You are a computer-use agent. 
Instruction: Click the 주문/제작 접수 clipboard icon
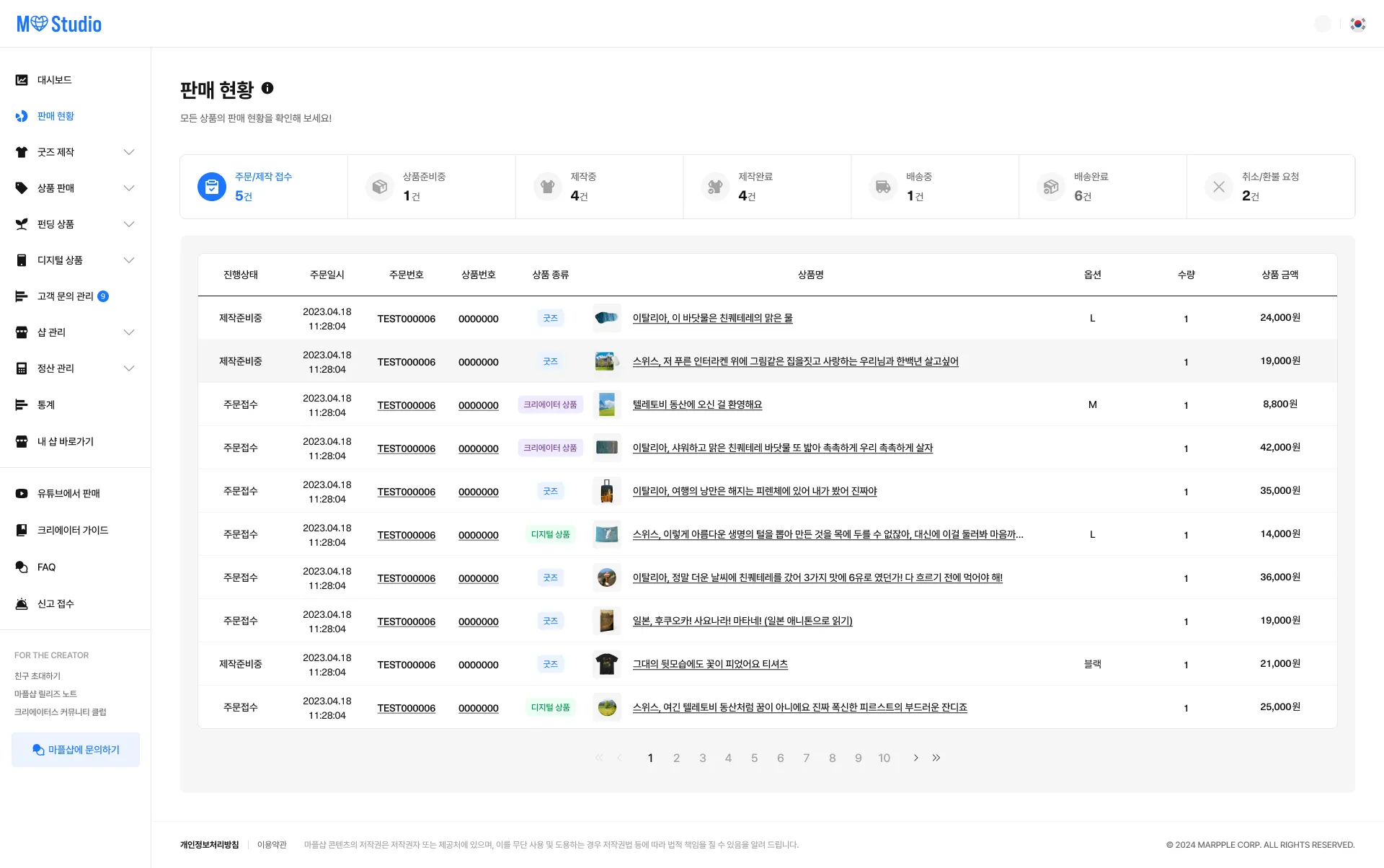[212, 187]
